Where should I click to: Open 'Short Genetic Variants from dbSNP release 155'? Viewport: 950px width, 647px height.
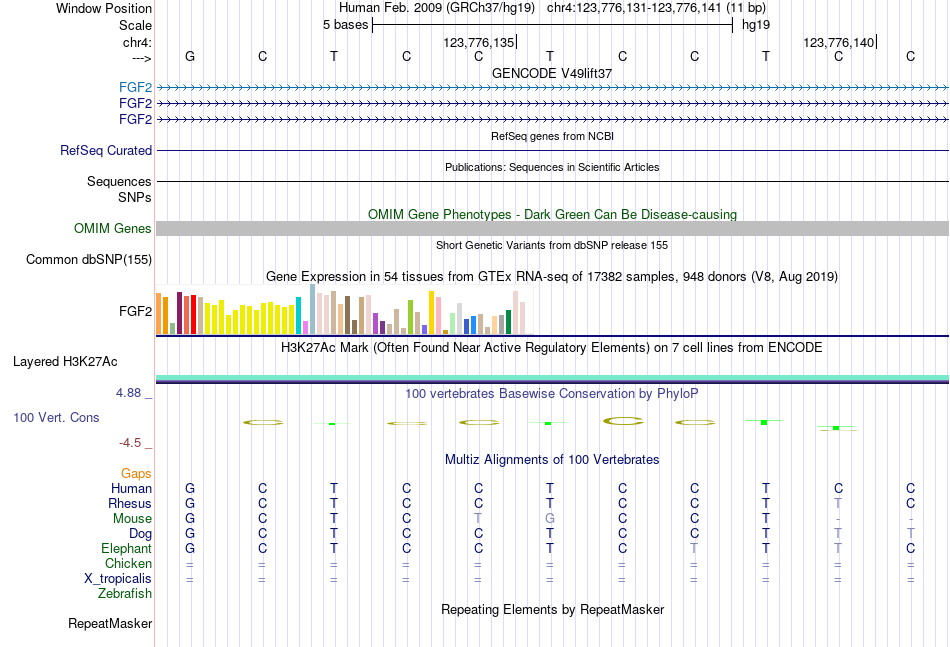[x=552, y=245]
